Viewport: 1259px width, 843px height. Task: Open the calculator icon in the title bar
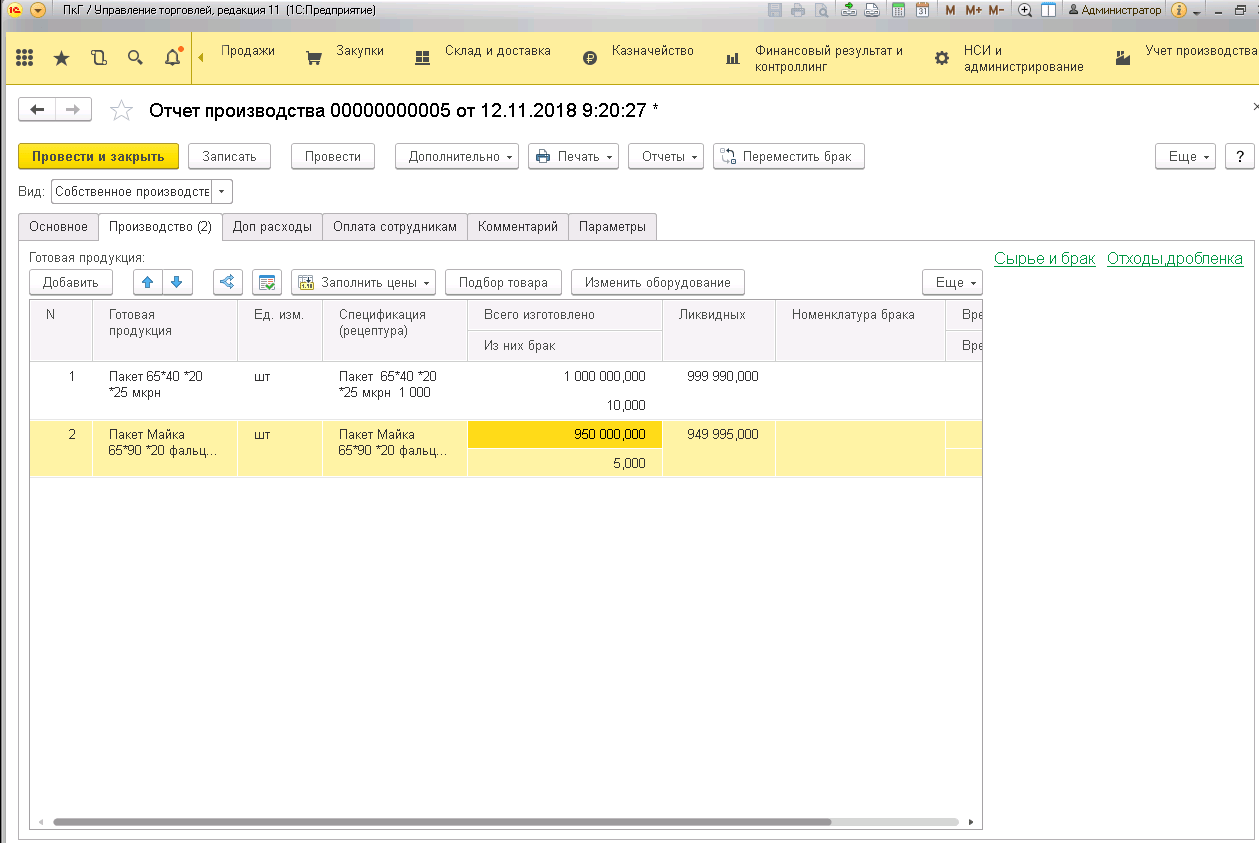click(898, 10)
